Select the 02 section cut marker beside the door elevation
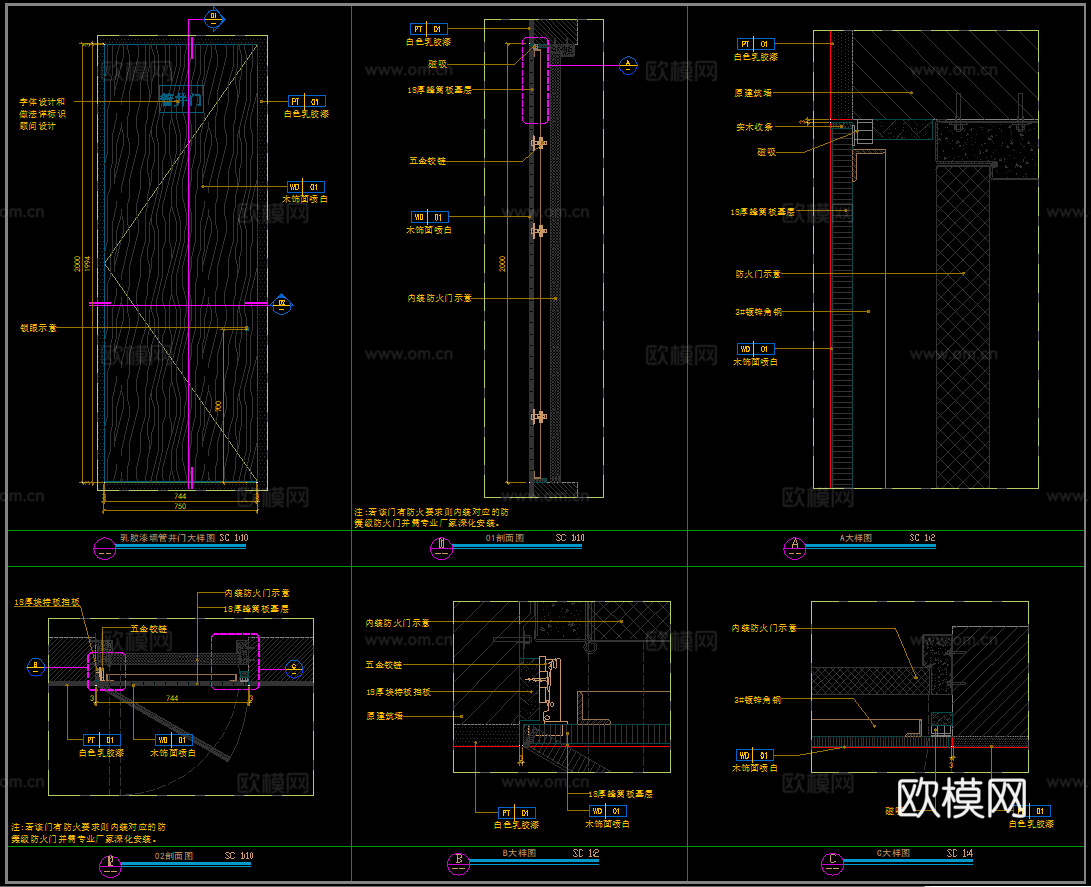The height and width of the screenshot is (887, 1091). 282,304
